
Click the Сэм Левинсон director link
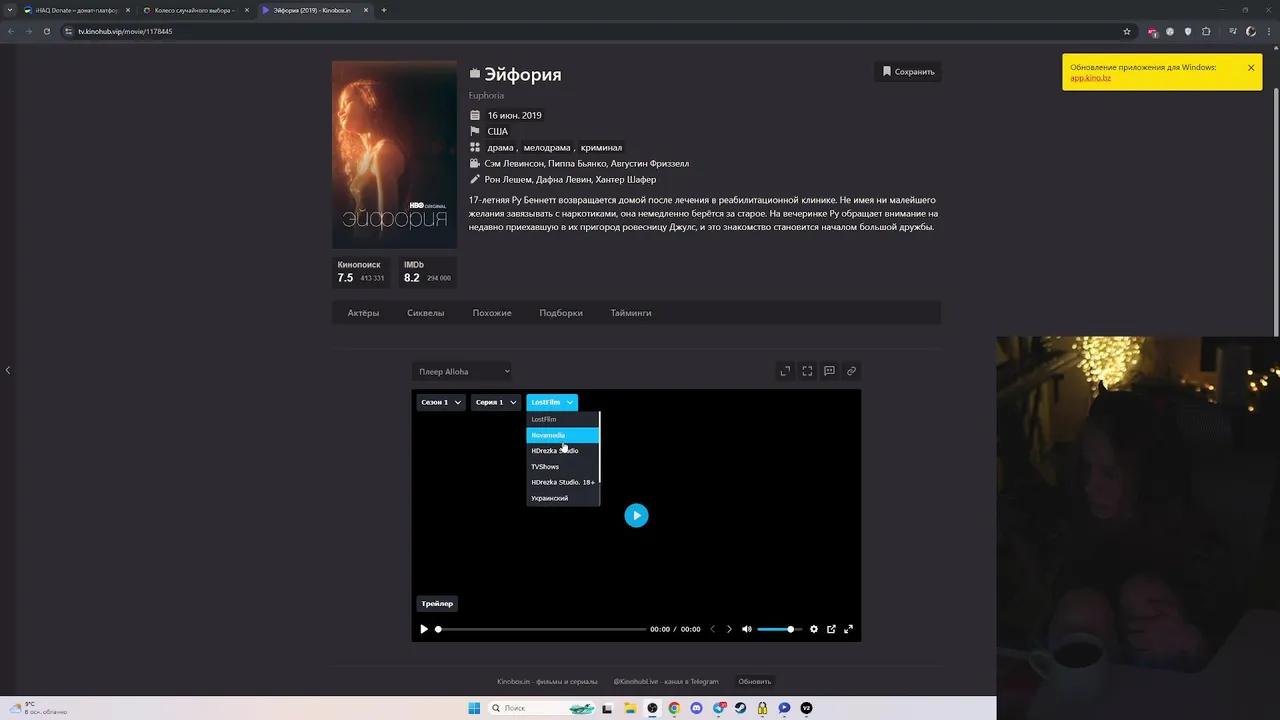click(514, 163)
